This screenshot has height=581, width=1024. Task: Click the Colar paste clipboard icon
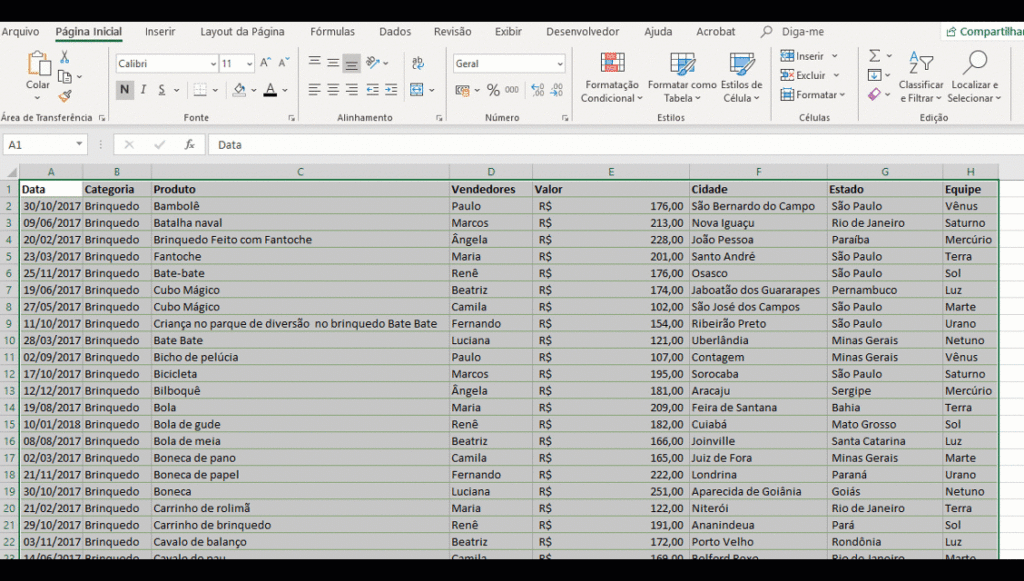pos(38,65)
